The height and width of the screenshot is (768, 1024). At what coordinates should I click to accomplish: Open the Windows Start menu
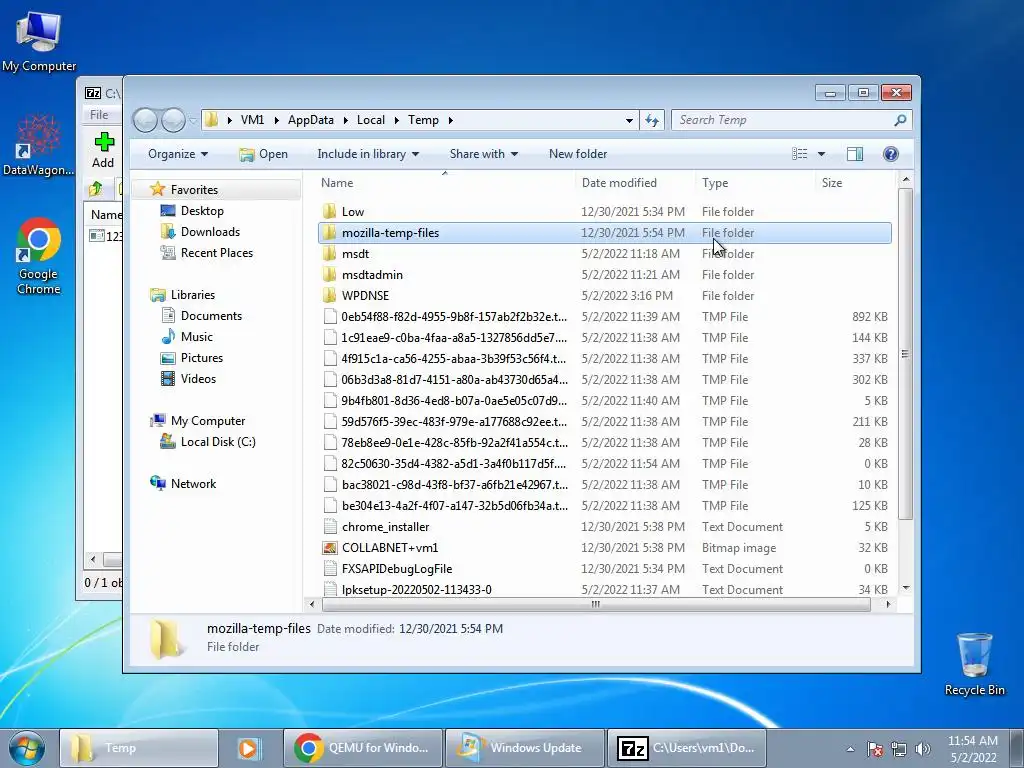[26, 748]
